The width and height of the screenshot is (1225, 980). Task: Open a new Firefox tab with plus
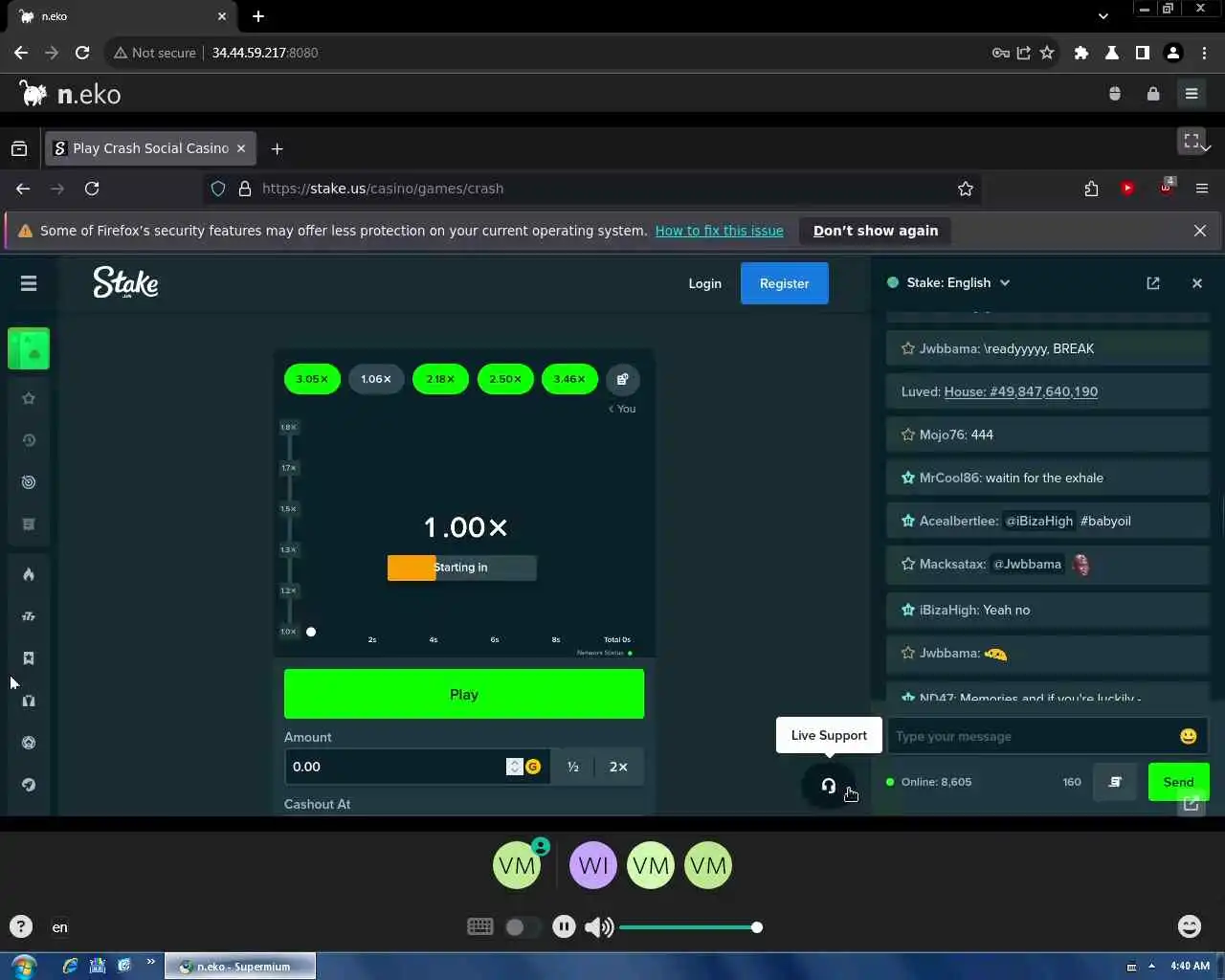(x=277, y=148)
